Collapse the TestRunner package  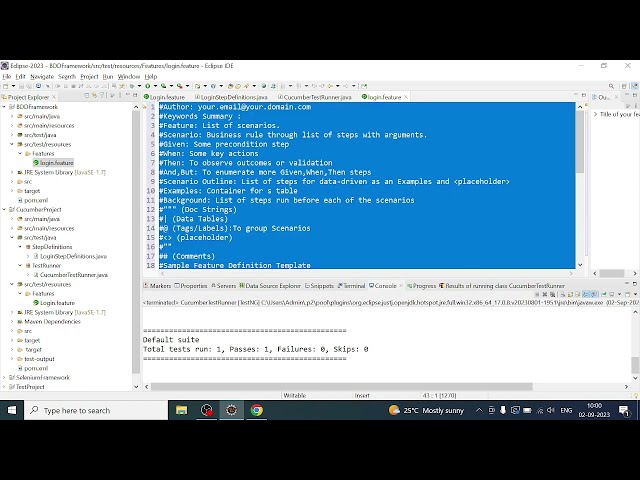20,266
